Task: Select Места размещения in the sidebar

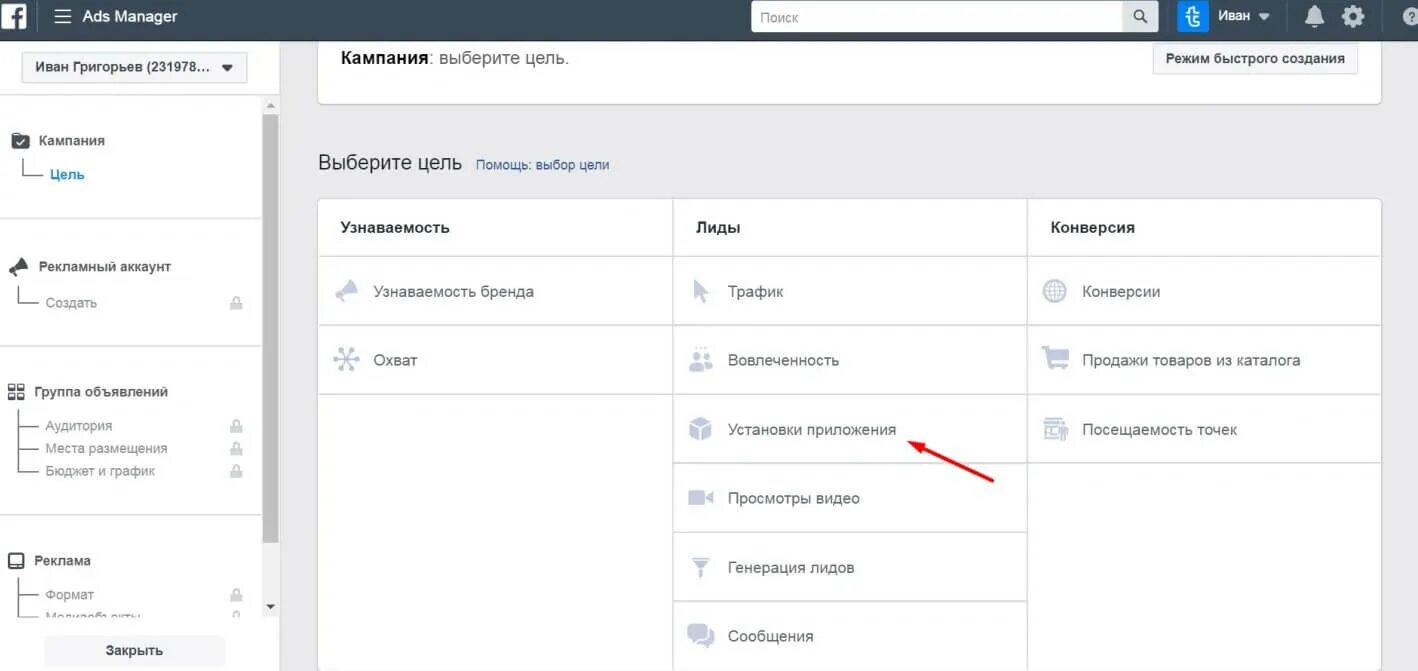Action: pyautogui.click(x=106, y=448)
